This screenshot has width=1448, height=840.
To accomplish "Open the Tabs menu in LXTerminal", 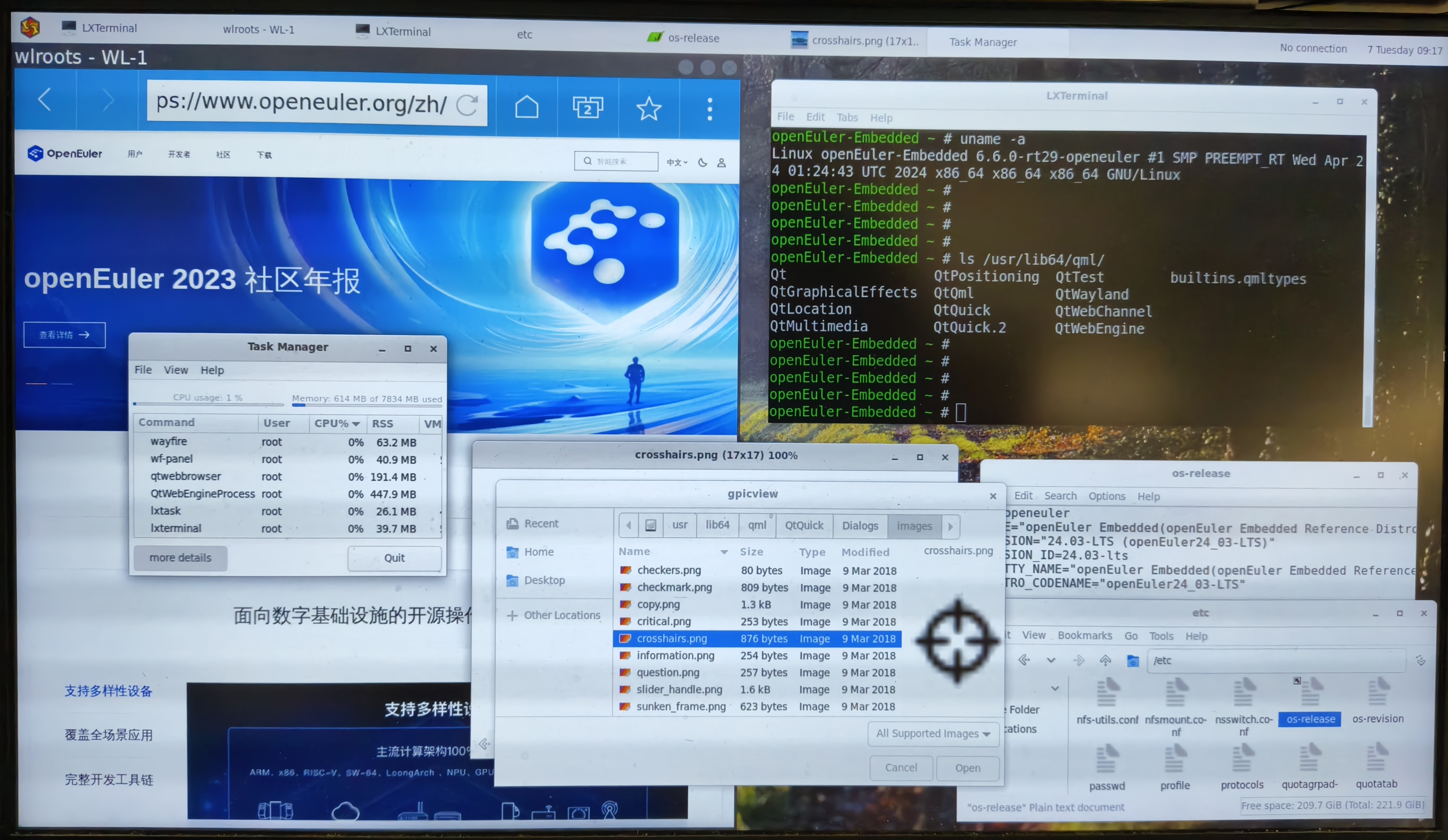I will point(847,117).
